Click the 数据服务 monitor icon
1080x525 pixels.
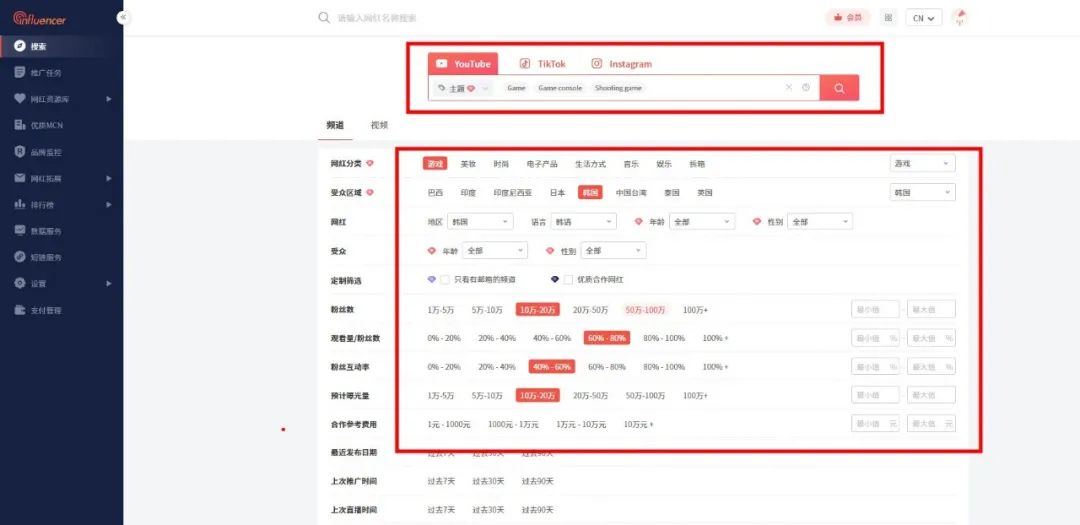(x=20, y=231)
